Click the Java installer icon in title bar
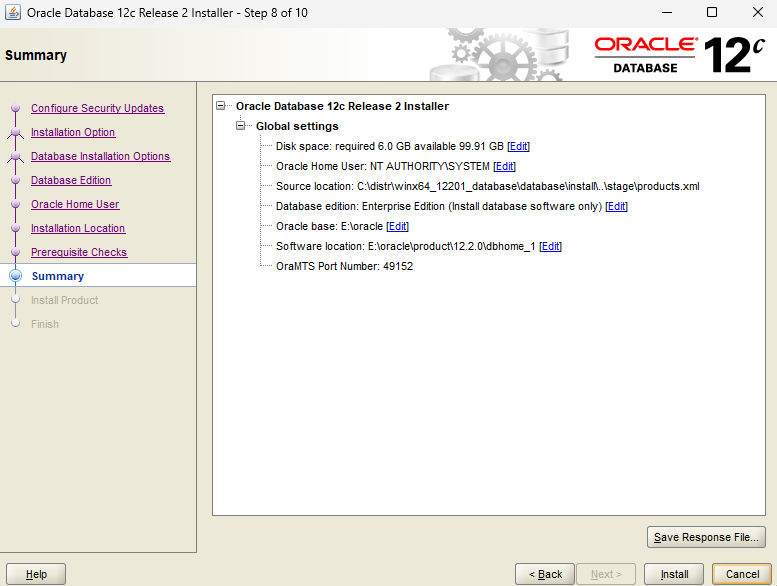This screenshot has width=777, height=586. [13, 12]
